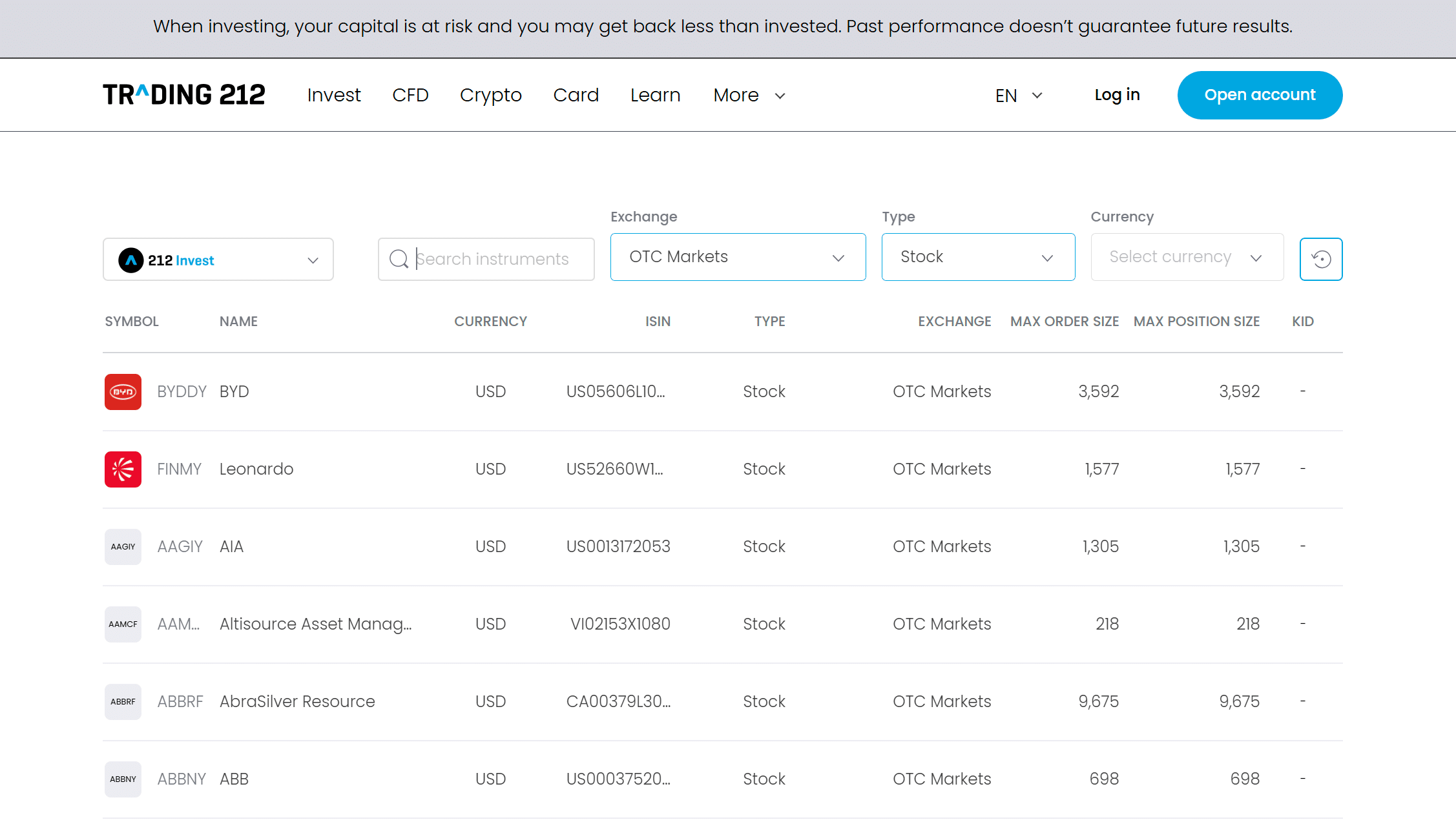Open the CFD navigation item
Image resolution: width=1456 pixels, height=833 pixels.
pos(410,96)
